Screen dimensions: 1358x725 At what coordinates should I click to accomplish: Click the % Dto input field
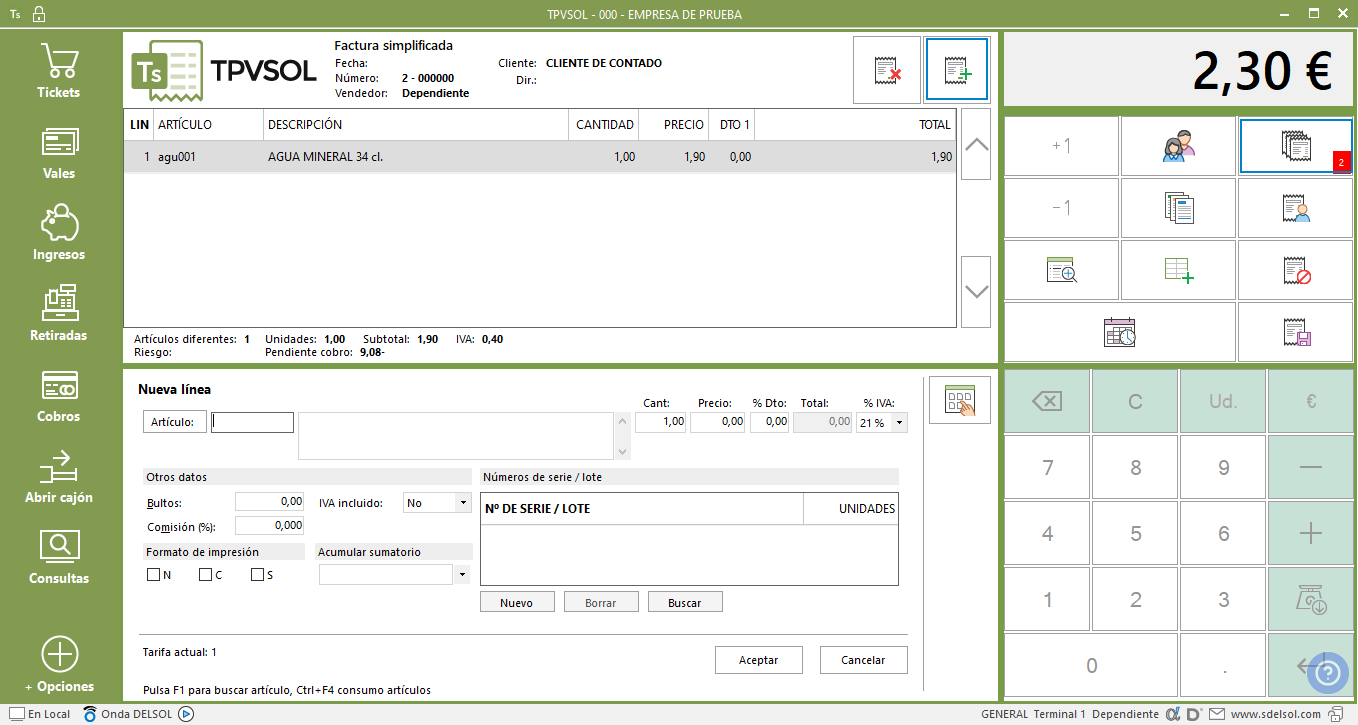click(x=769, y=422)
